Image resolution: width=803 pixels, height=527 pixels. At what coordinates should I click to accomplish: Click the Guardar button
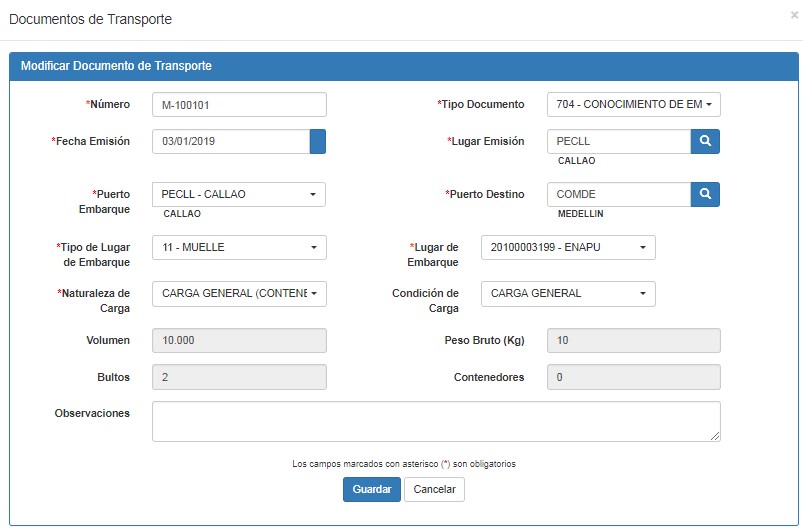click(x=372, y=489)
